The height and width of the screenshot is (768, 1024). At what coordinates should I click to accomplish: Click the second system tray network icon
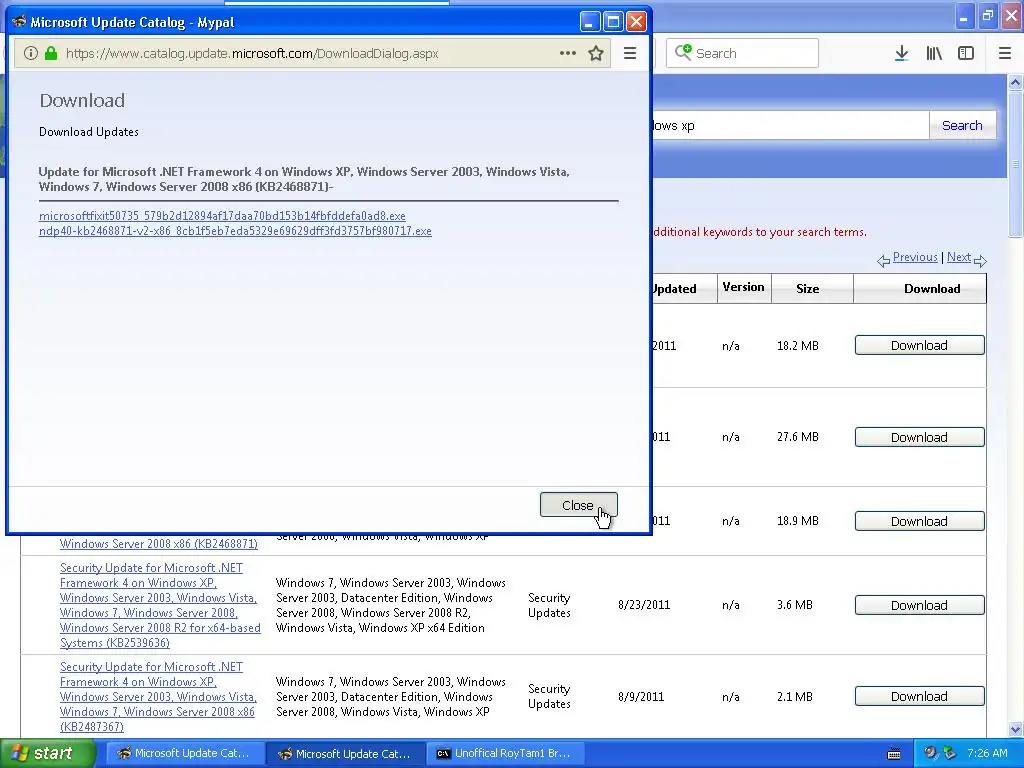949,753
